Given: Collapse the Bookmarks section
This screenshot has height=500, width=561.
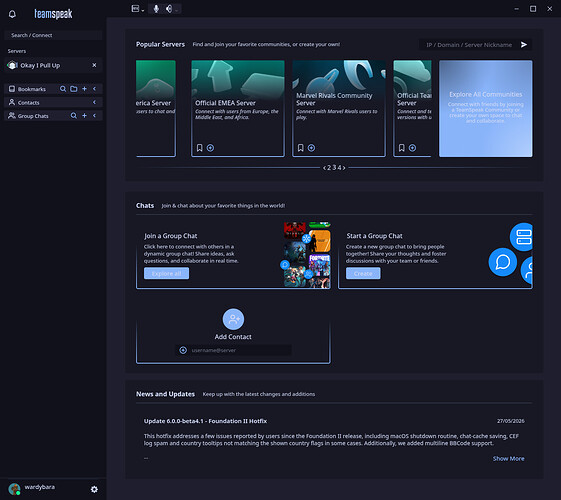Looking at the screenshot, I should (x=94, y=89).
